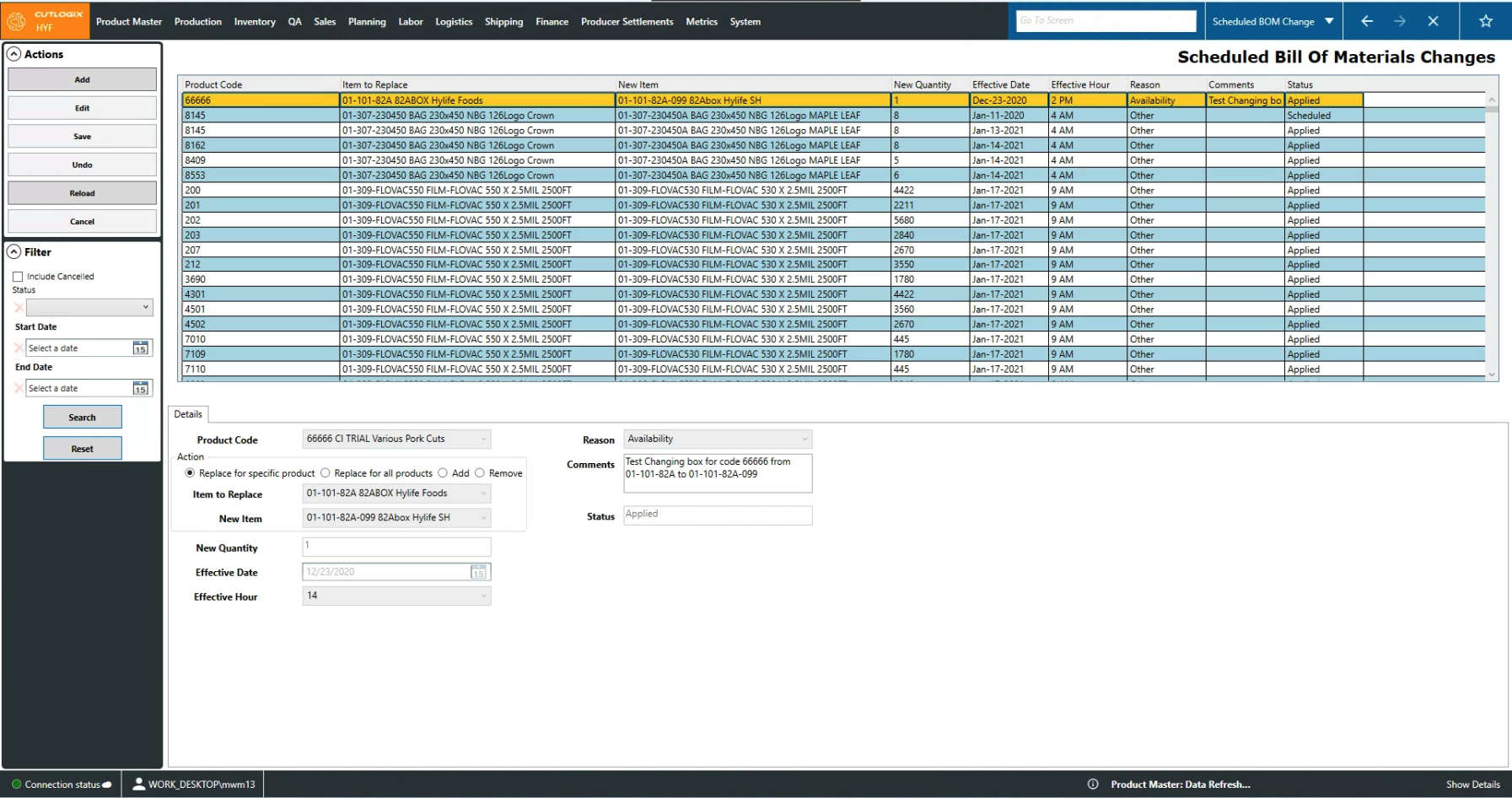Navigate back with the left arrow icon

[x=1367, y=21]
